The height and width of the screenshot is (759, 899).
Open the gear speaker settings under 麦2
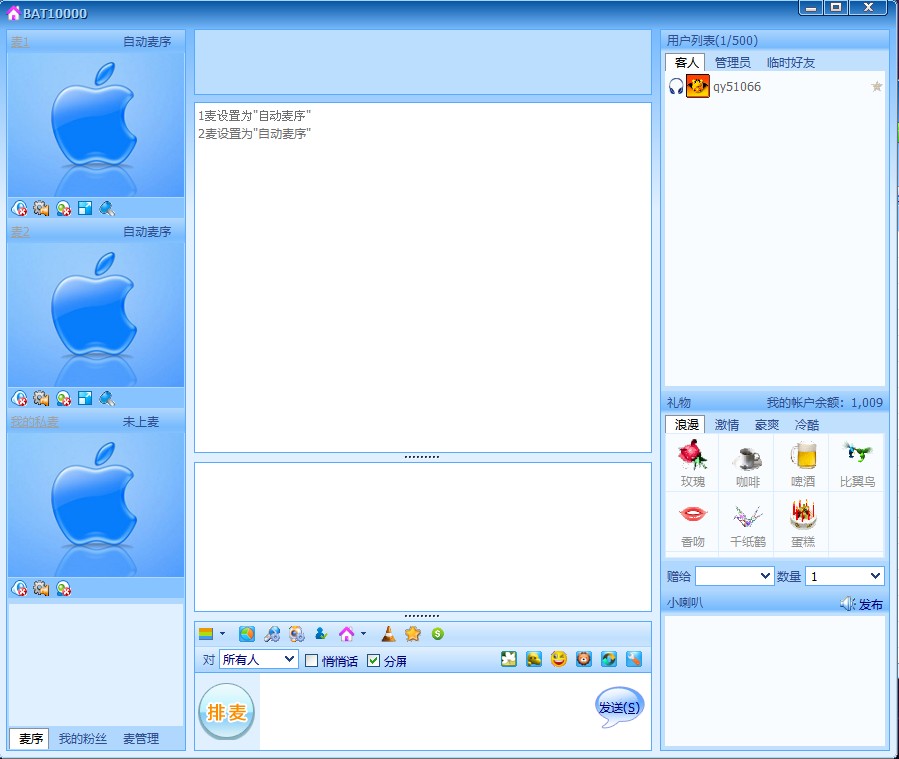(41, 398)
